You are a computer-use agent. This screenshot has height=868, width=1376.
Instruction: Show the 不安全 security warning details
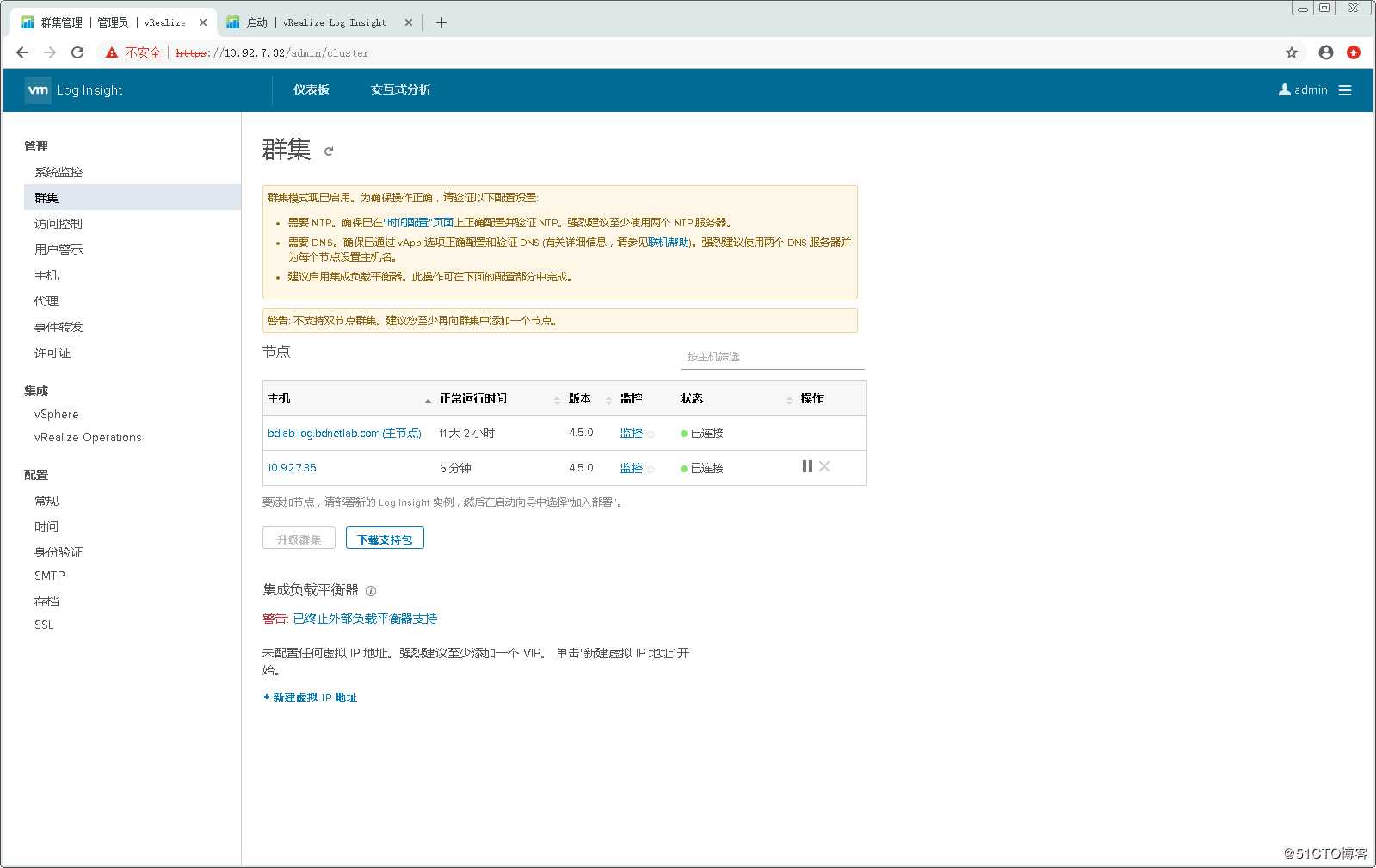[133, 52]
